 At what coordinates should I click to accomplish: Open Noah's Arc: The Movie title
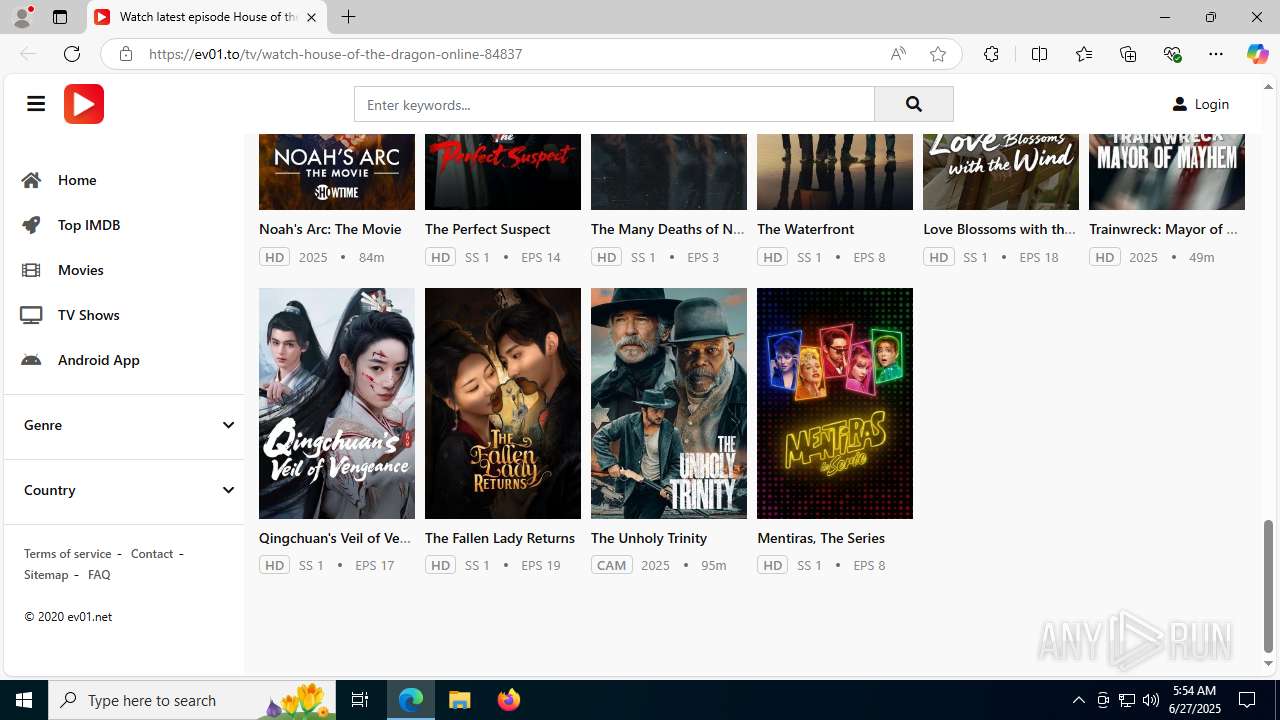click(x=330, y=229)
